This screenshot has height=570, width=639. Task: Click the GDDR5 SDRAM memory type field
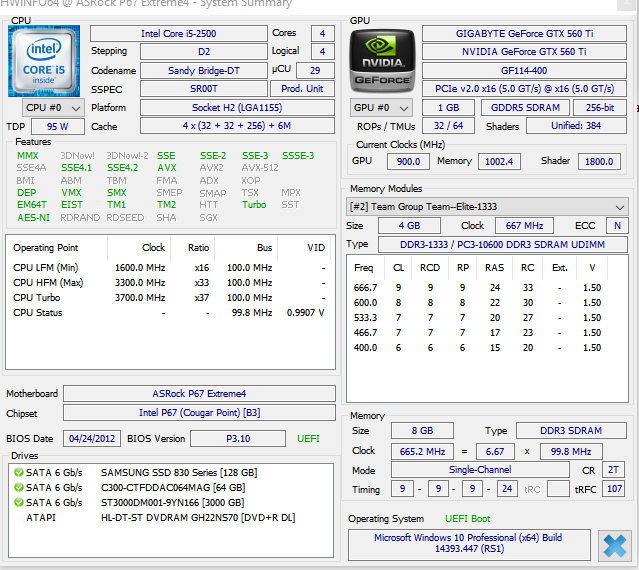pyautogui.click(x=525, y=108)
